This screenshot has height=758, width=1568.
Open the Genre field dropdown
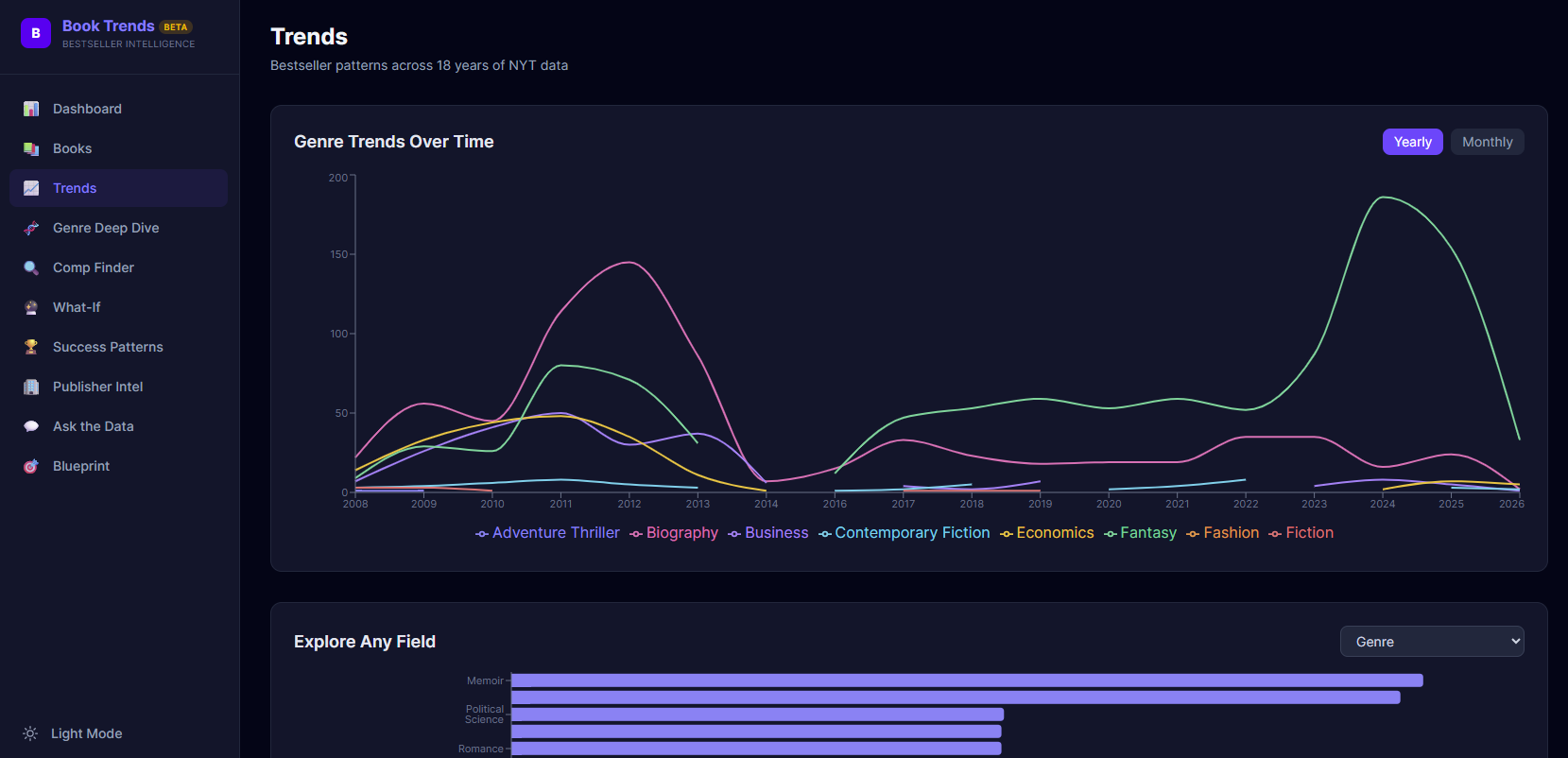pyautogui.click(x=1432, y=642)
